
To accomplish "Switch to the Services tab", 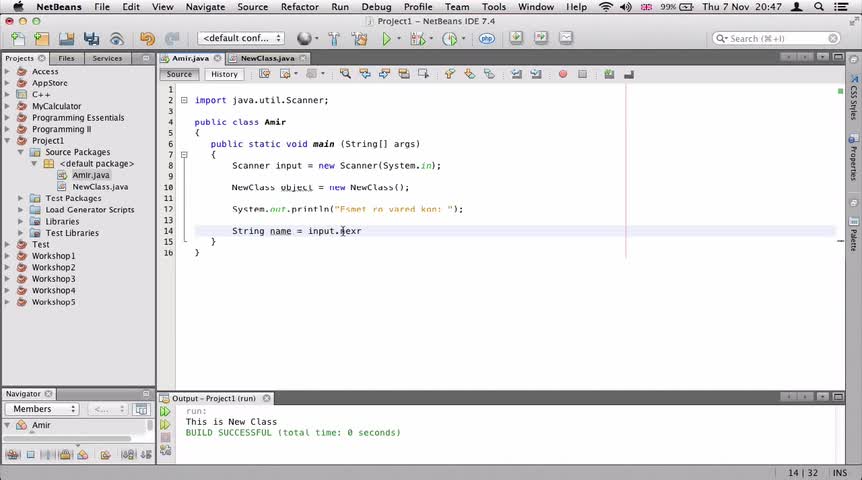I will coord(107,58).
